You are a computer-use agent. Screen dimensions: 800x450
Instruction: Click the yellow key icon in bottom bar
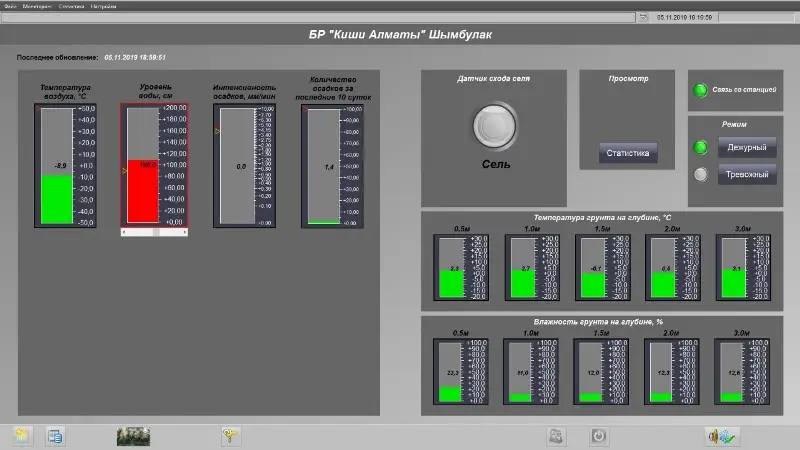230,435
